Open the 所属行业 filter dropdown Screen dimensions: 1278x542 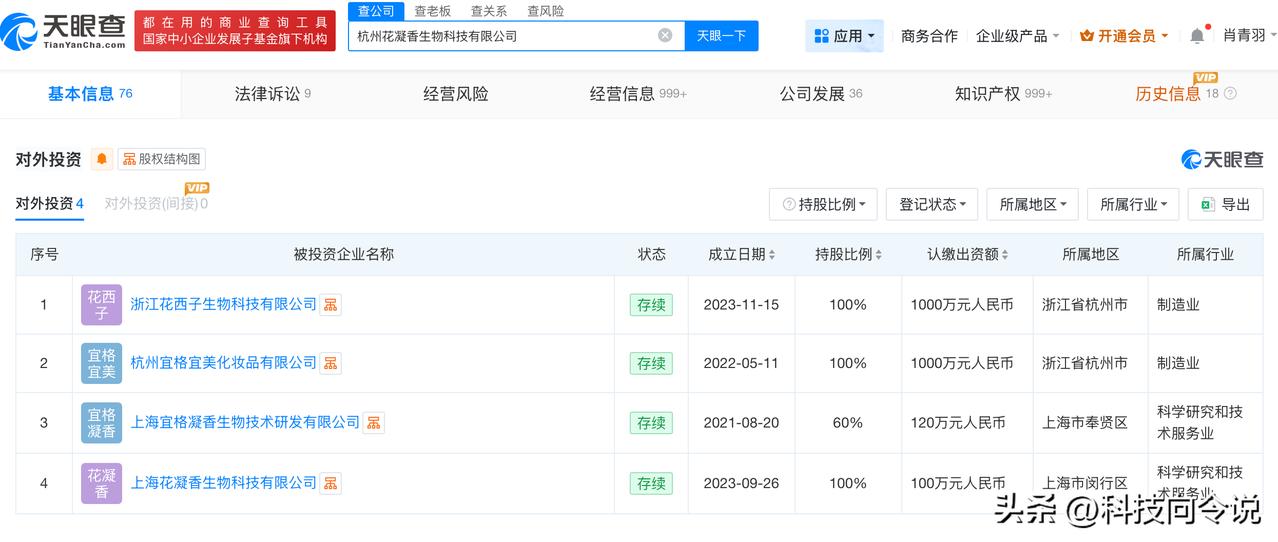click(x=1133, y=204)
